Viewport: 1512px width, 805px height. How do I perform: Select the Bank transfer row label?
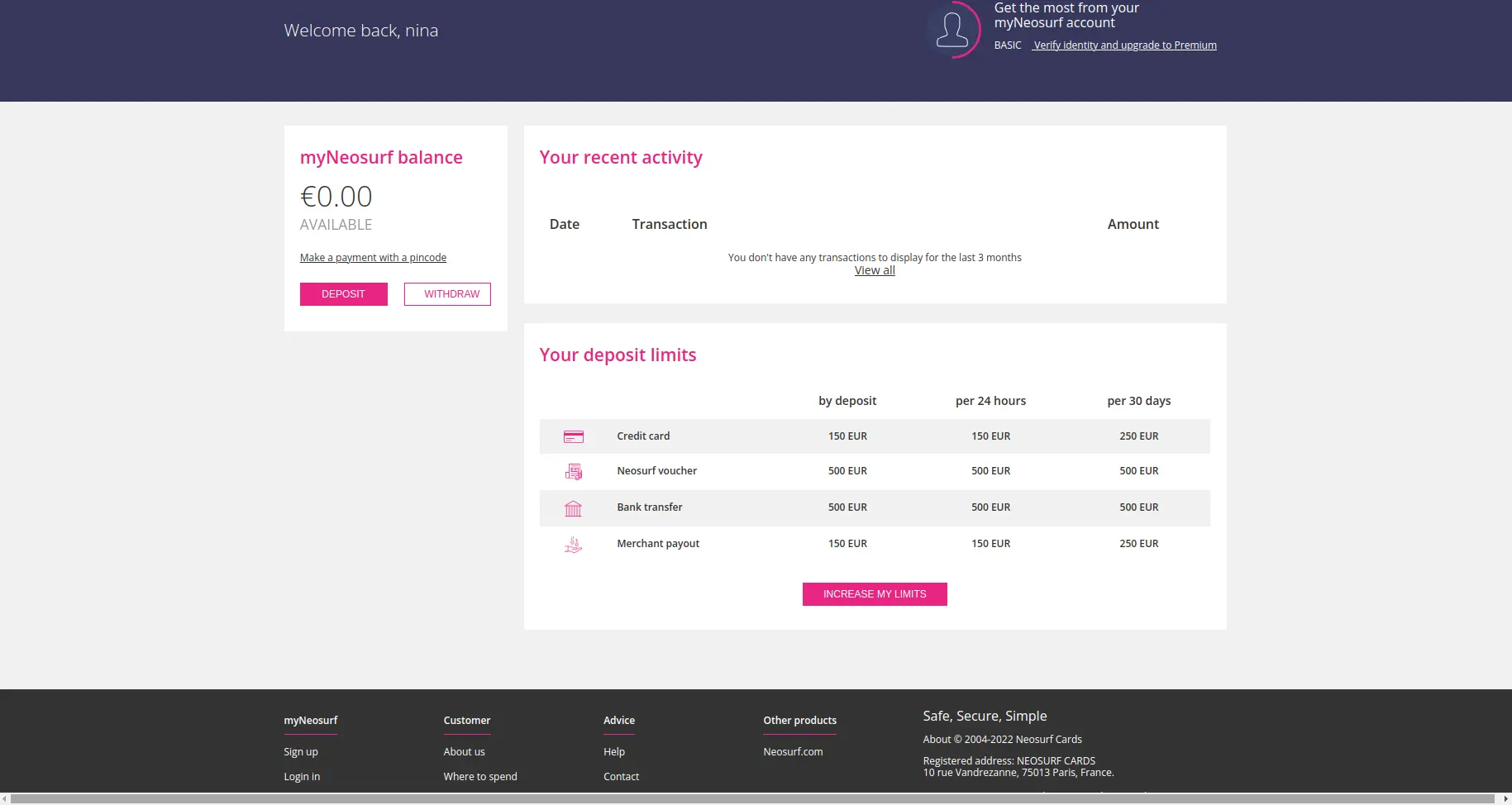pyautogui.click(x=649, y=507)
